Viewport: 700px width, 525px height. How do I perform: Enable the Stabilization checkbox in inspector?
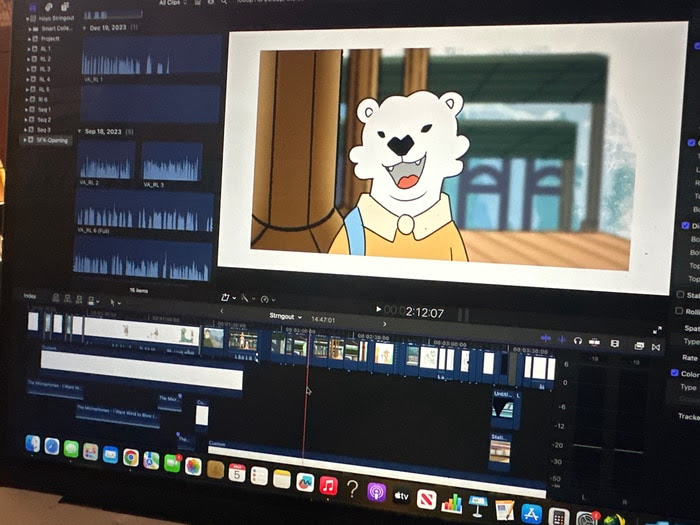click(x=681, y=295)
